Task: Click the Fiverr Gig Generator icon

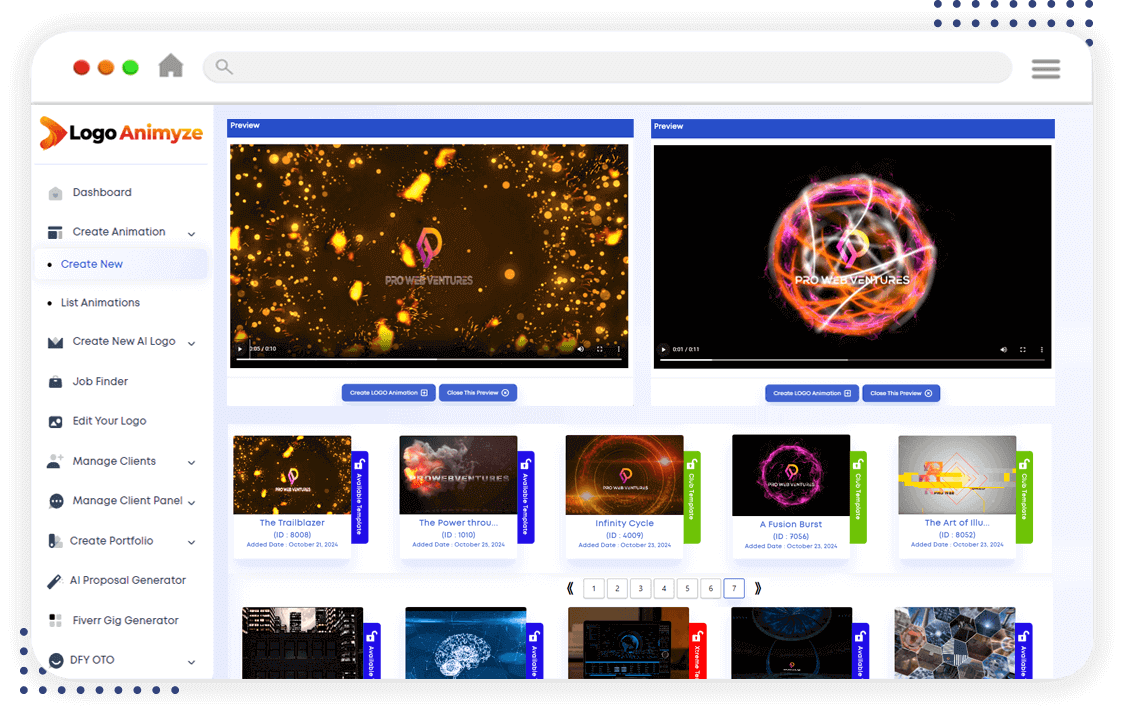Action: click(x=55, y=621)
